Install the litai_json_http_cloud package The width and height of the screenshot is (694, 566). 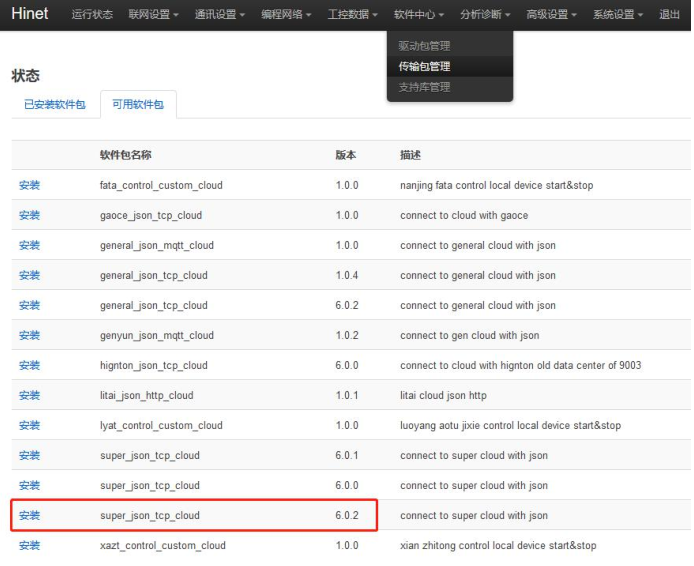[x=29, y=395]
